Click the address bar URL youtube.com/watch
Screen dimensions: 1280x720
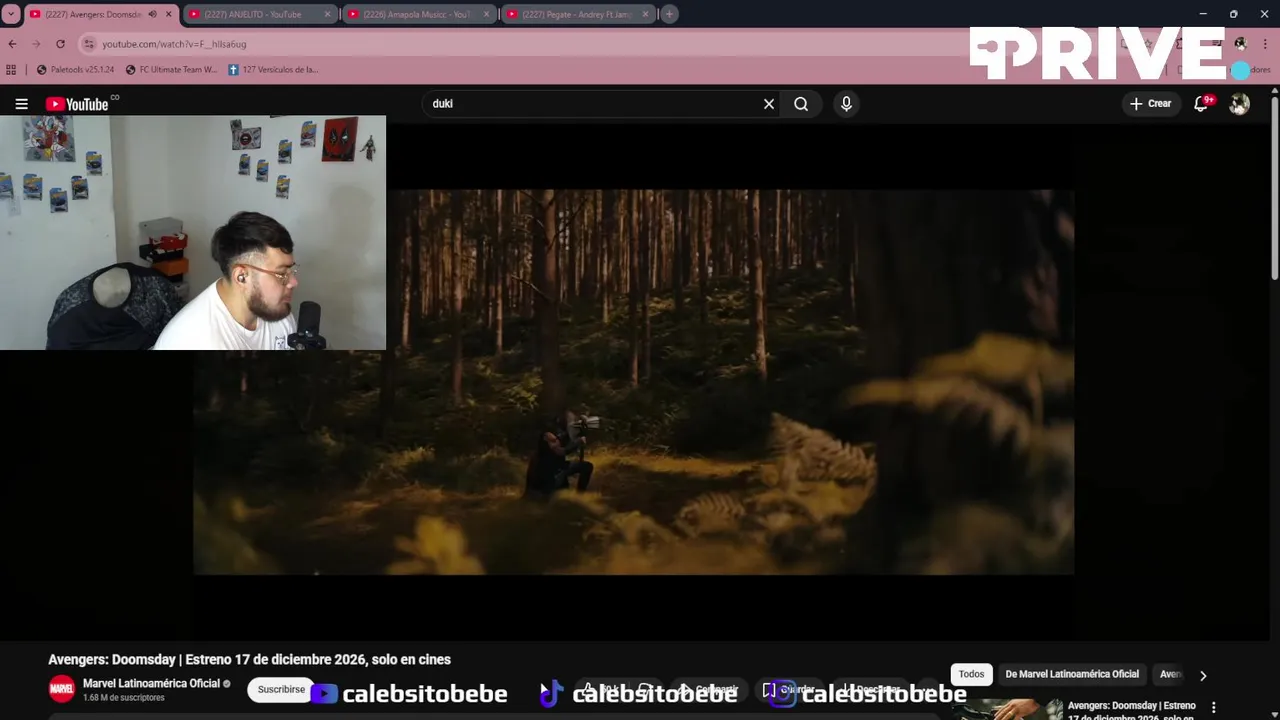(x=174, y=44)
